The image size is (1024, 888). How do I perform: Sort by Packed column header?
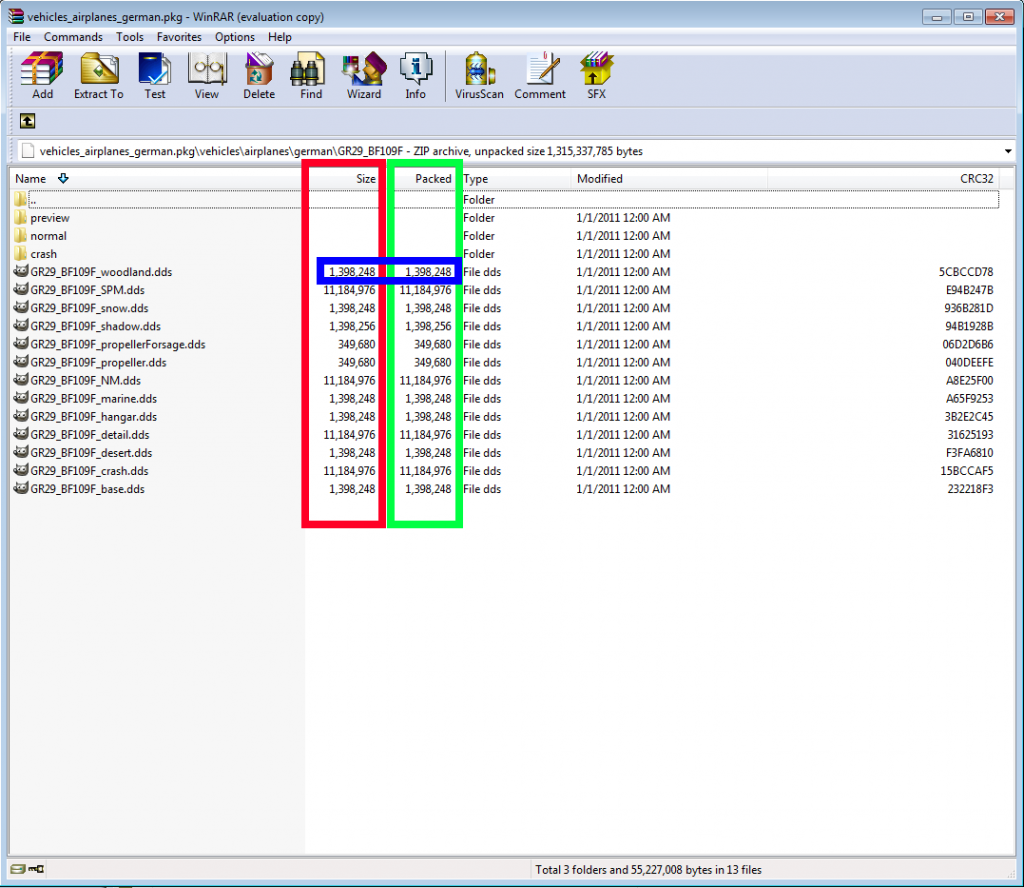click(x=433, y=179)
